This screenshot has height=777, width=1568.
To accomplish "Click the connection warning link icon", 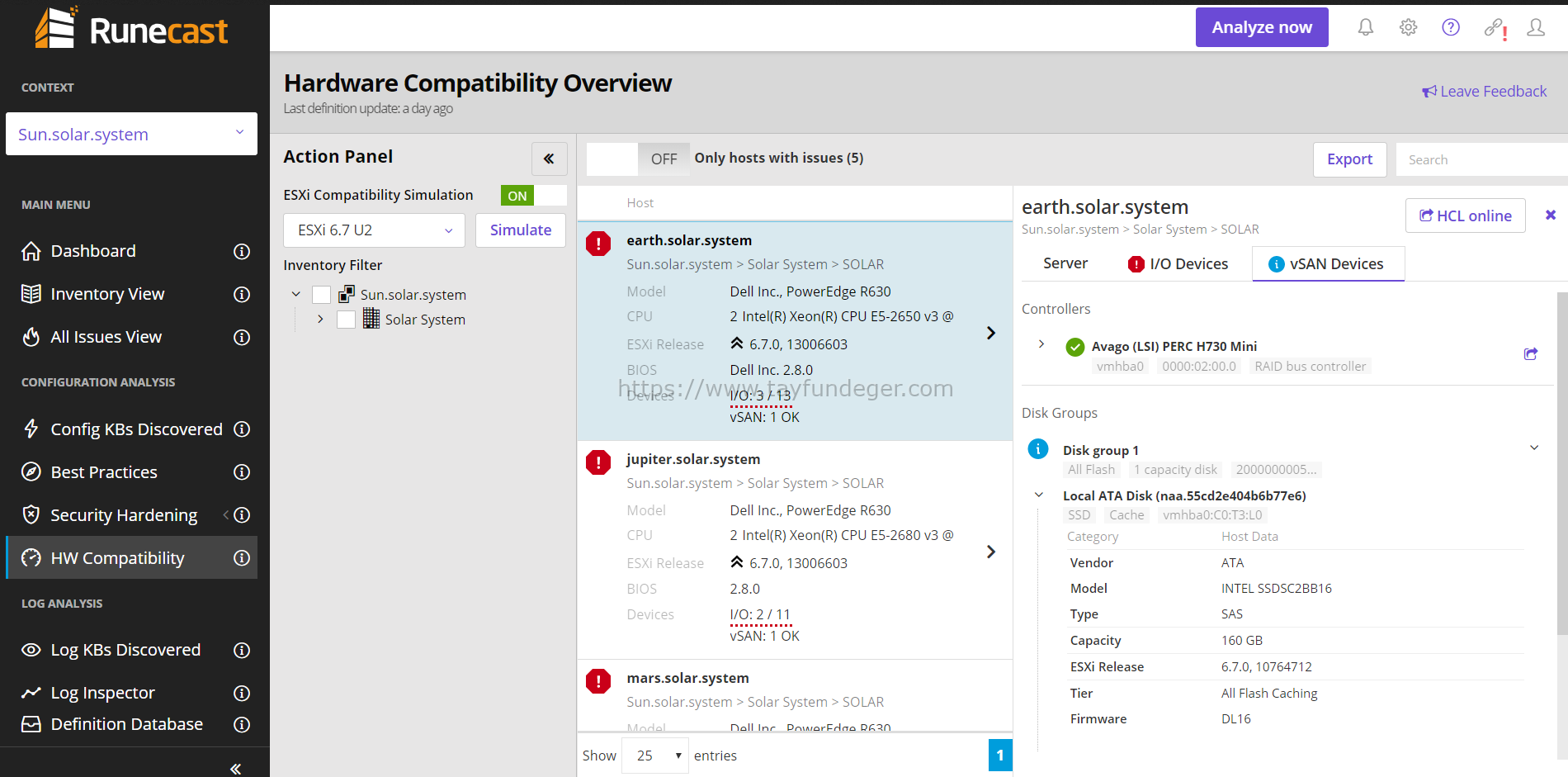I will click(x=1495, y=28).
